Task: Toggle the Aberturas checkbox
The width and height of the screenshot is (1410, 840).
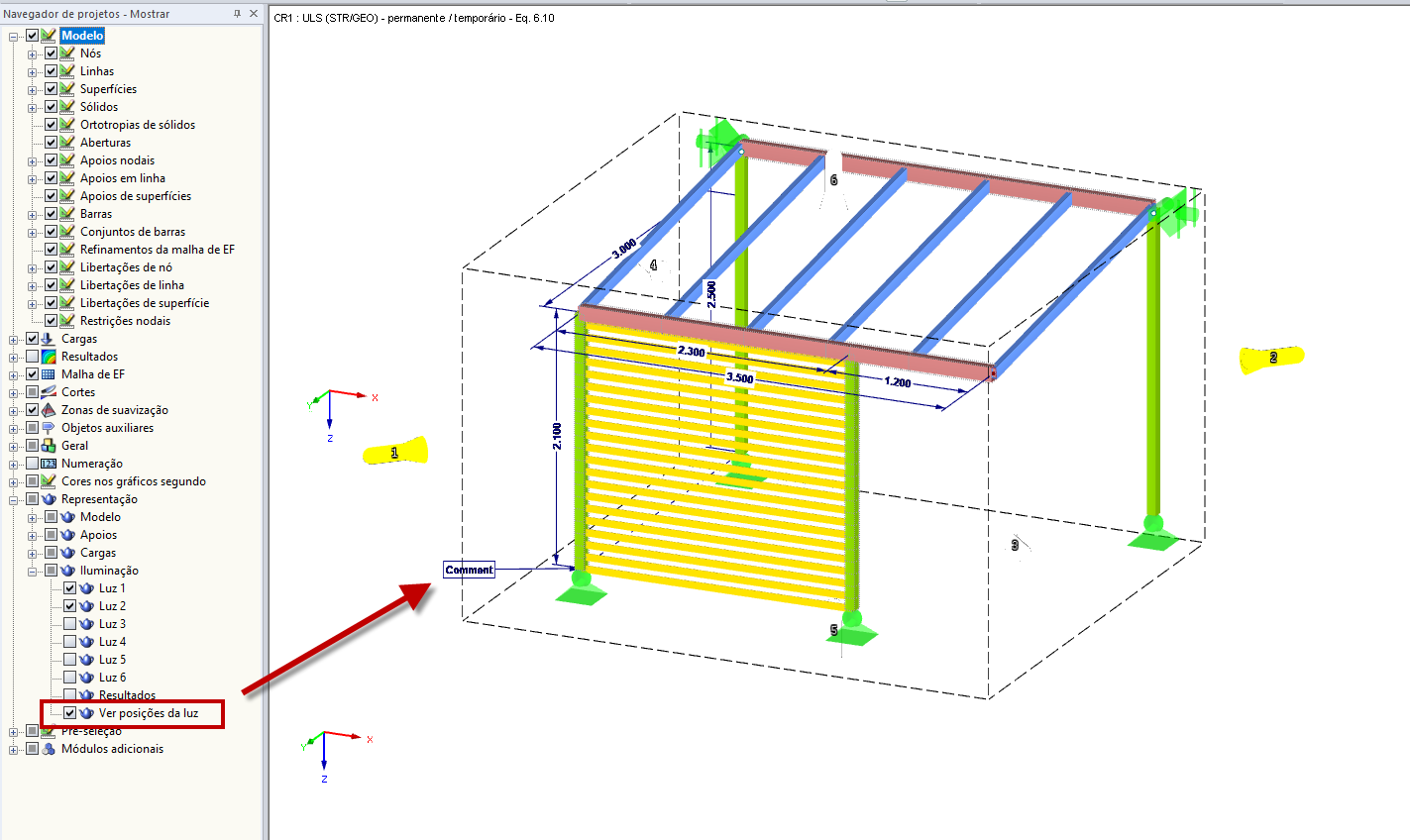Action: coord(51,143)
